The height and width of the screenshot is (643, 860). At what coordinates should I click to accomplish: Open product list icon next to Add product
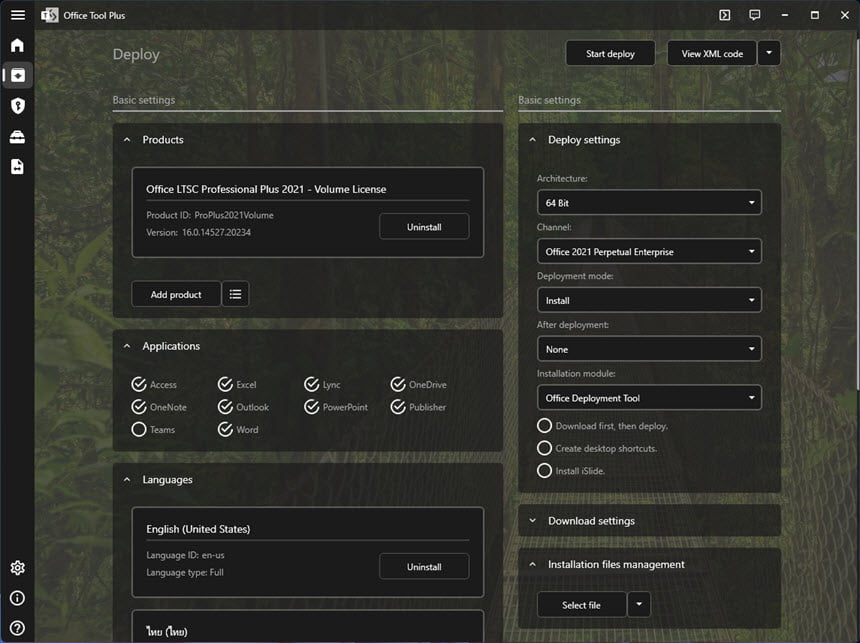coord(235,294)
